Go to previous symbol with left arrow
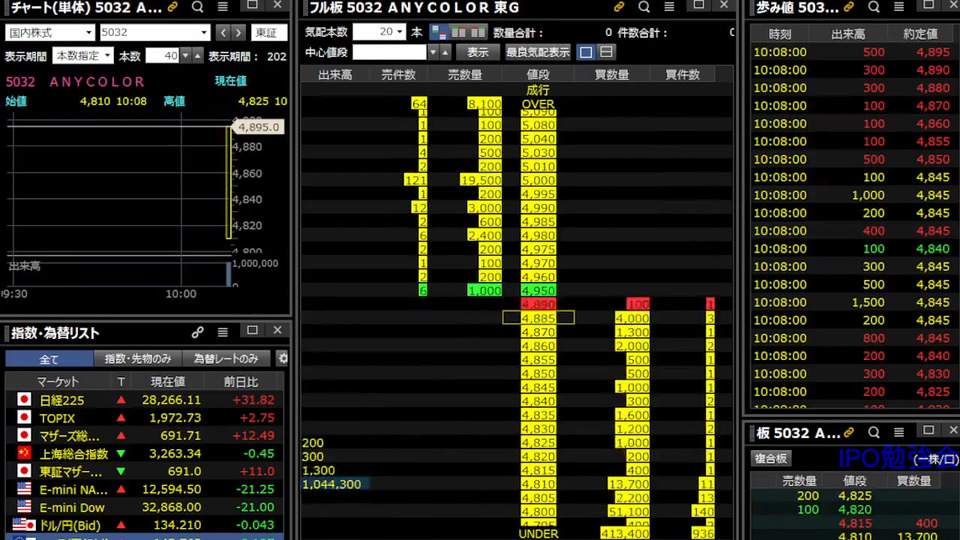This screenshot has width=960, height=540. [x=223, y=32]
